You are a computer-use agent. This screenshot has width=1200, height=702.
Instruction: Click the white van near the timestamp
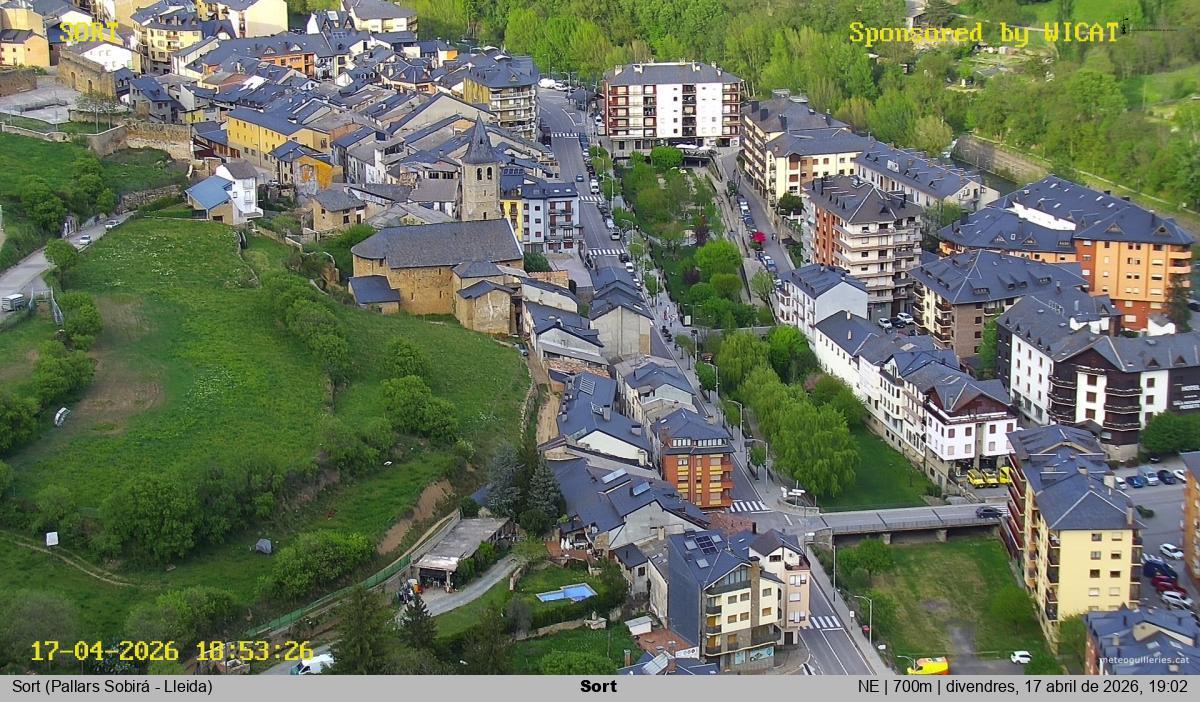pyautogui.click(x=313, y=663)
